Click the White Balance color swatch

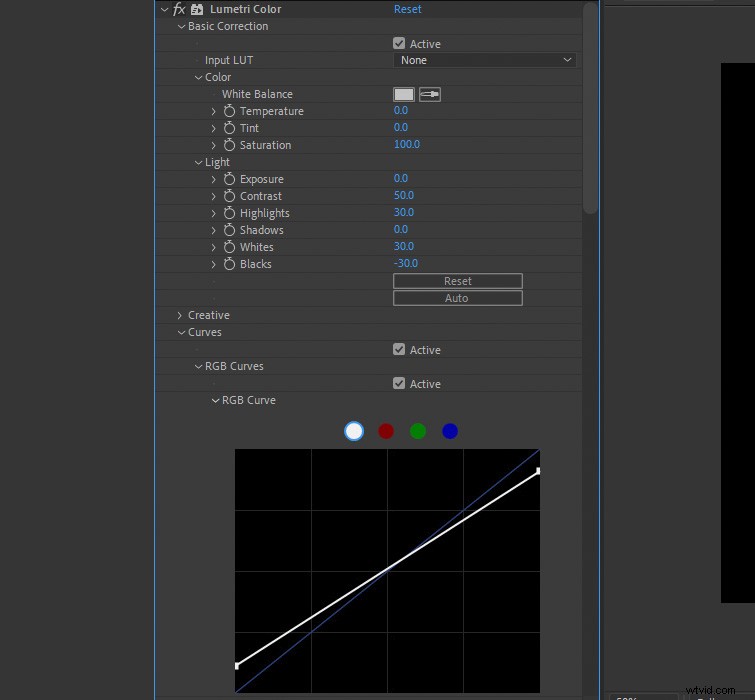(x=403, y=94)
